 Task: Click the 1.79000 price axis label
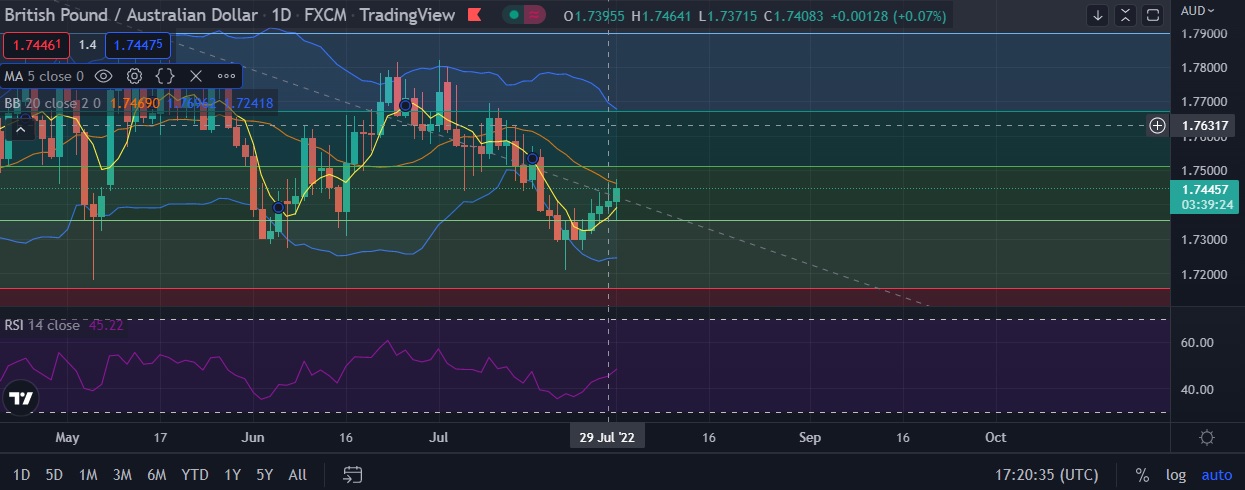1205,33
